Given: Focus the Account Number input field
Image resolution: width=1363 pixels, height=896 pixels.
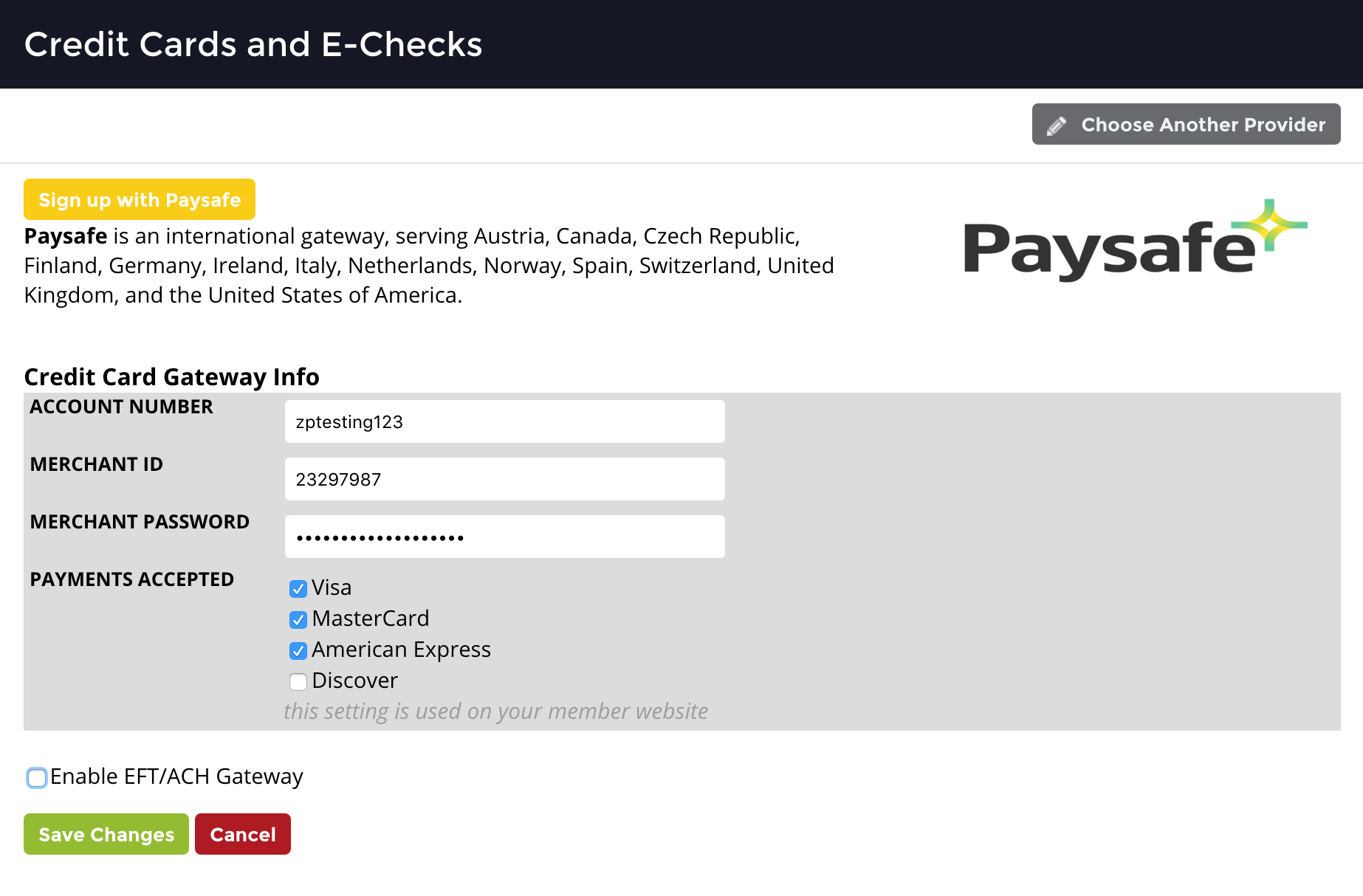Looking at the screenshot, I should point(505,421).
